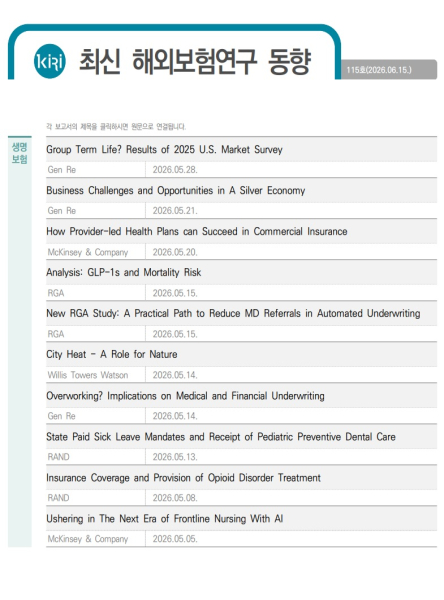Click the McKinsey & Company source dated 2026.05.05.
444x600 pixels.
pyautogui.click(x=88, y=538)
